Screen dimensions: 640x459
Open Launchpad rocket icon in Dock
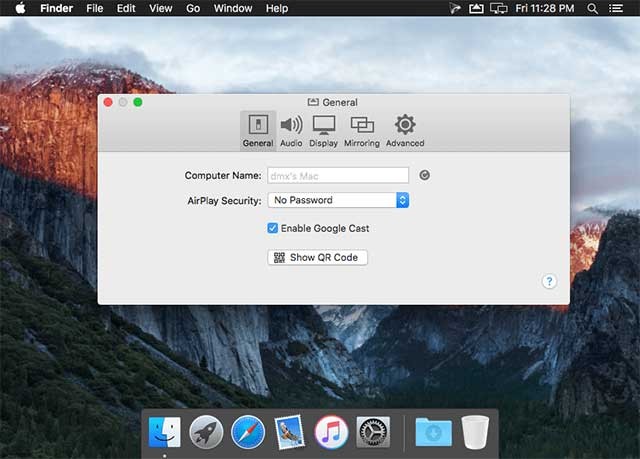[206, 432]
